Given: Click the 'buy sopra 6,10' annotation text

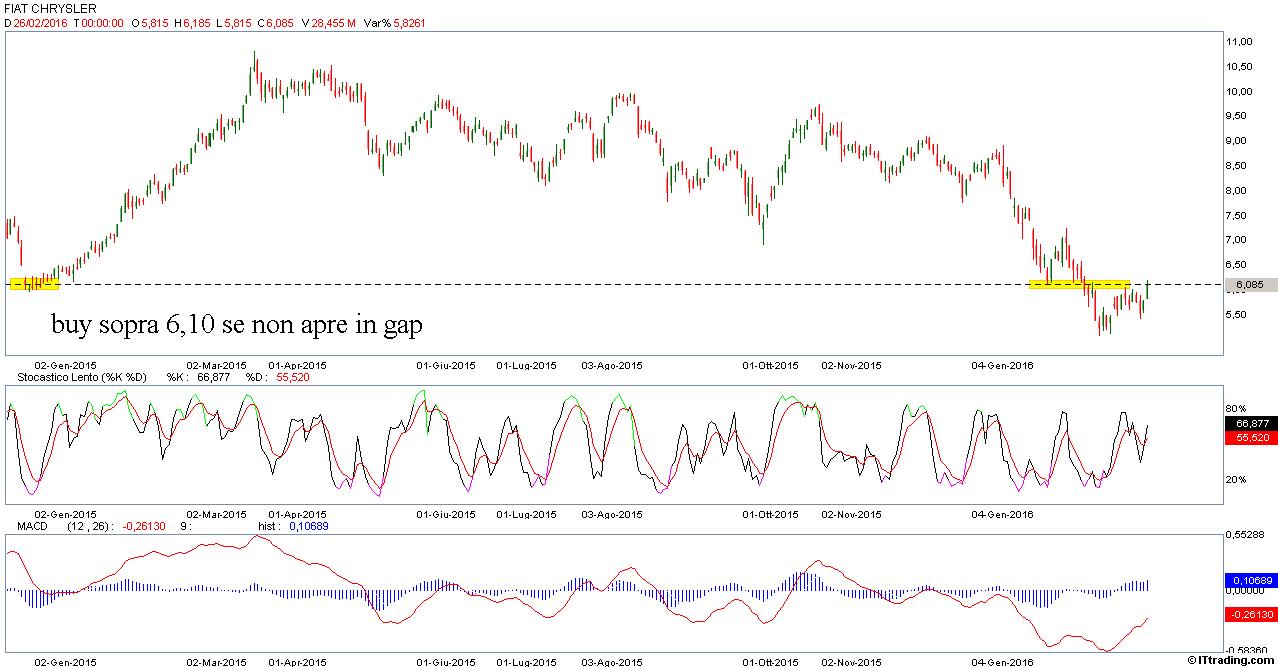Looking at the screenshot, I should click(x=236, y=325).
